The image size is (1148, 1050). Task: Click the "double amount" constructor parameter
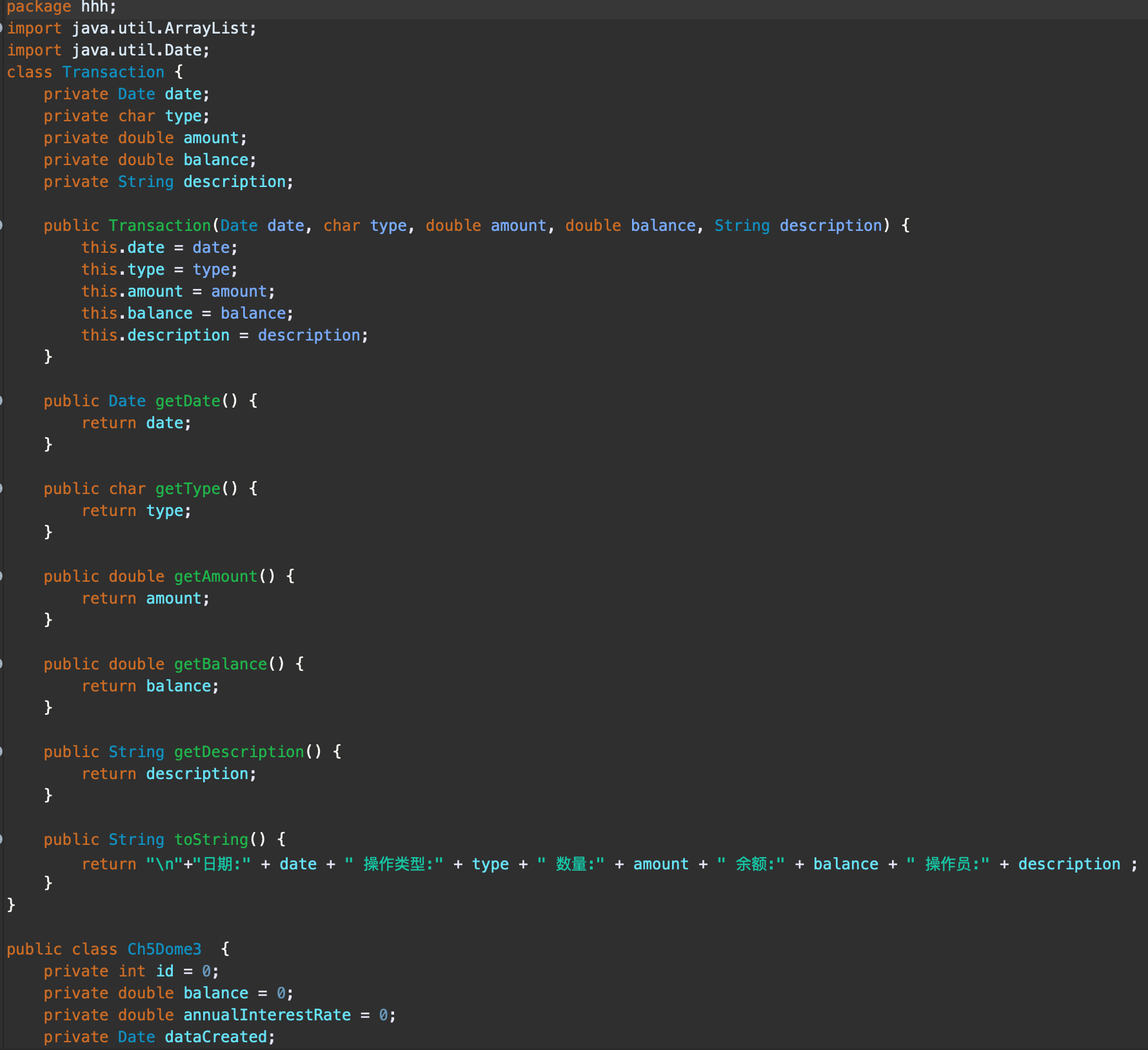pos(486,226)
